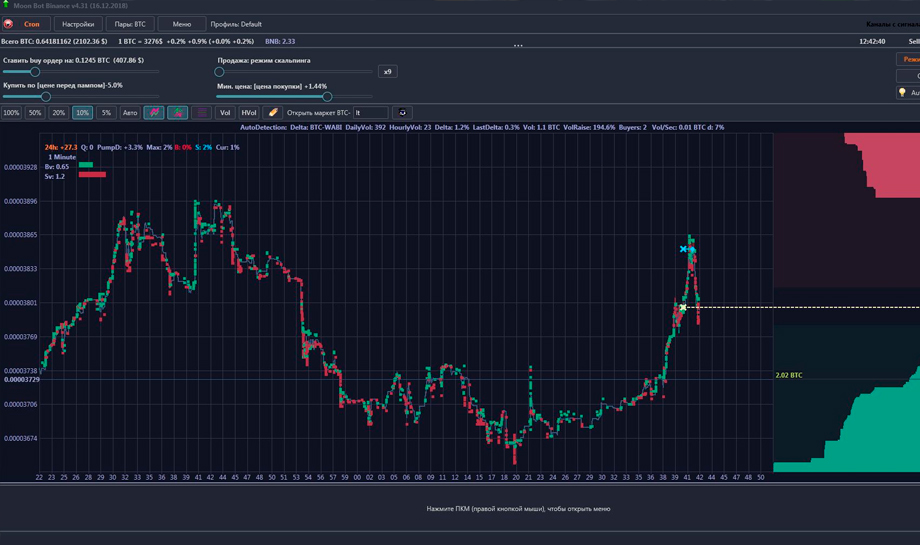The image size is (920, 545).
Task: Click the cyan X marker on chart
Action: pyautogui.click(x=684, y=249)
